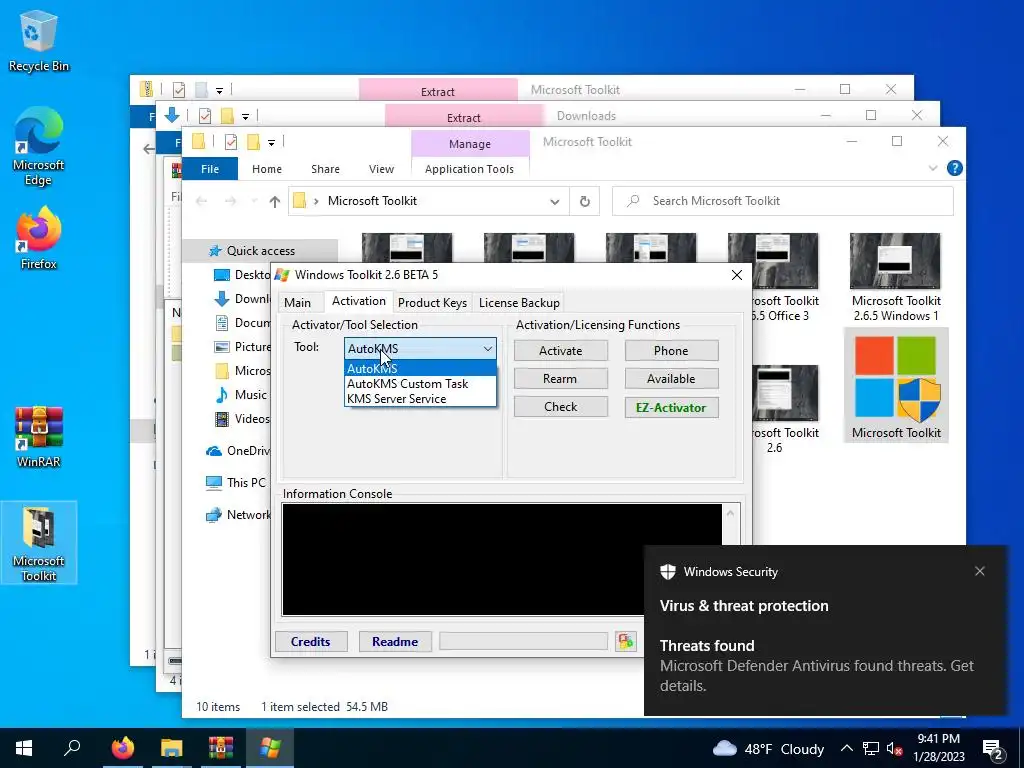1024x768 pixels.
Task: Click the Extract tab in Downloads window
Action: [x=464, y=118]
